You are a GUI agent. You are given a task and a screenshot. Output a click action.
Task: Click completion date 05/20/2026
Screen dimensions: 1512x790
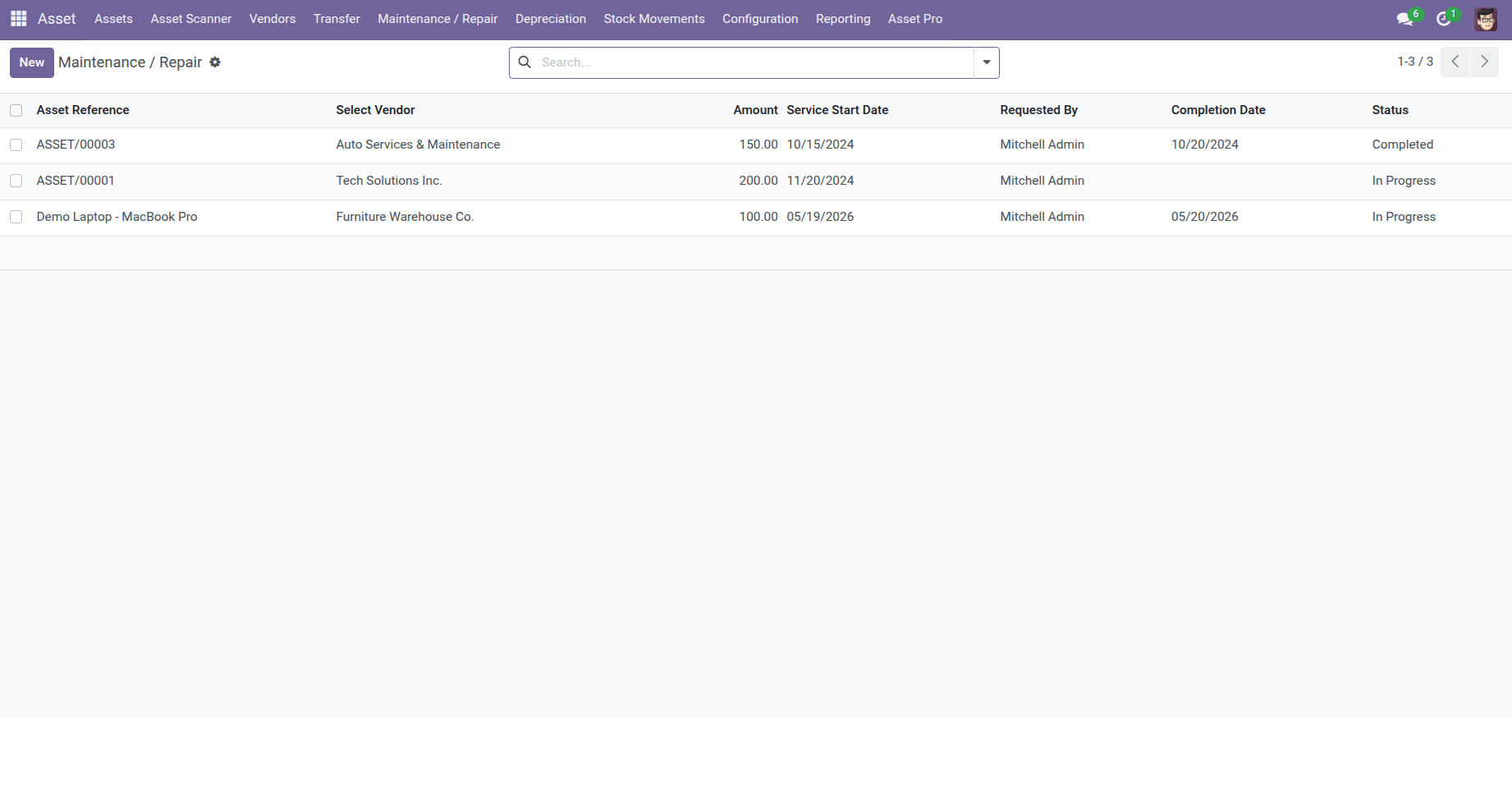(x=1205, y=217)
